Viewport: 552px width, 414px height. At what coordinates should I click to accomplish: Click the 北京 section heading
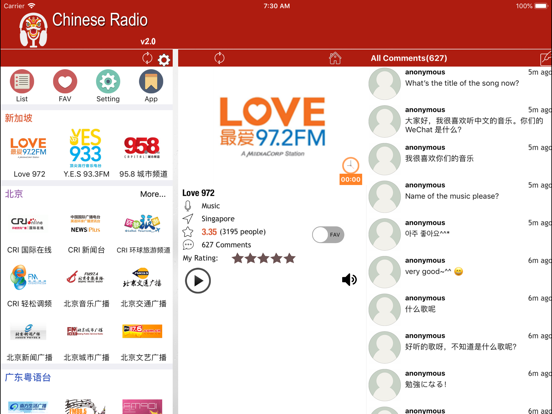[14, 194]
